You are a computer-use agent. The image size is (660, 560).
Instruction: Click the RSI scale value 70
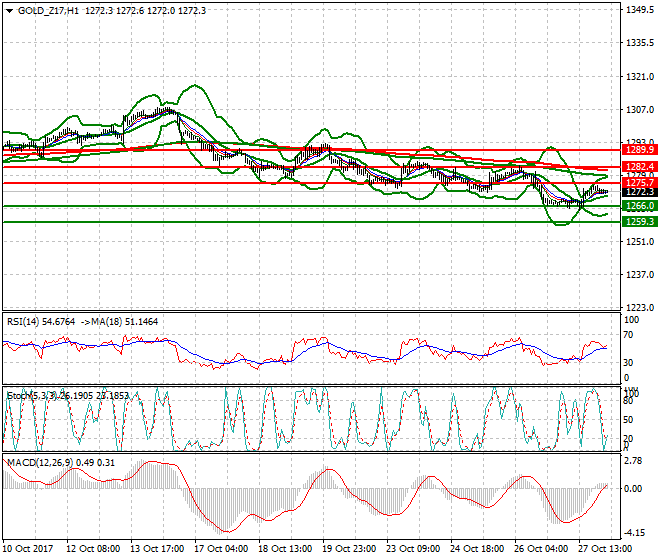click(628, 335)
